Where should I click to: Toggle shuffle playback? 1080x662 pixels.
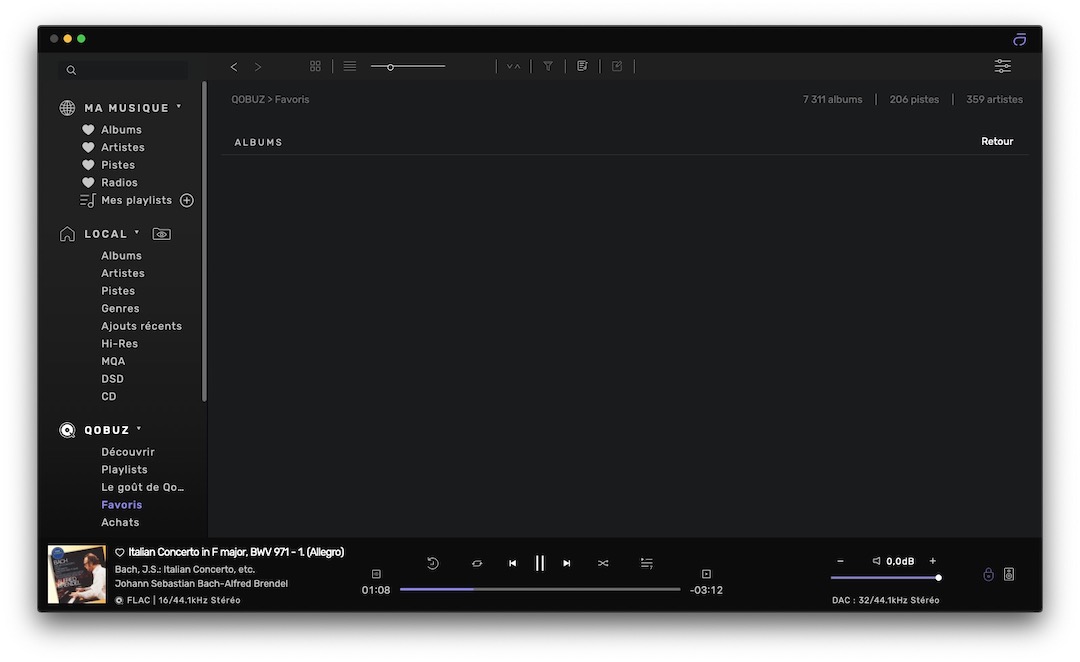(603, 563)
